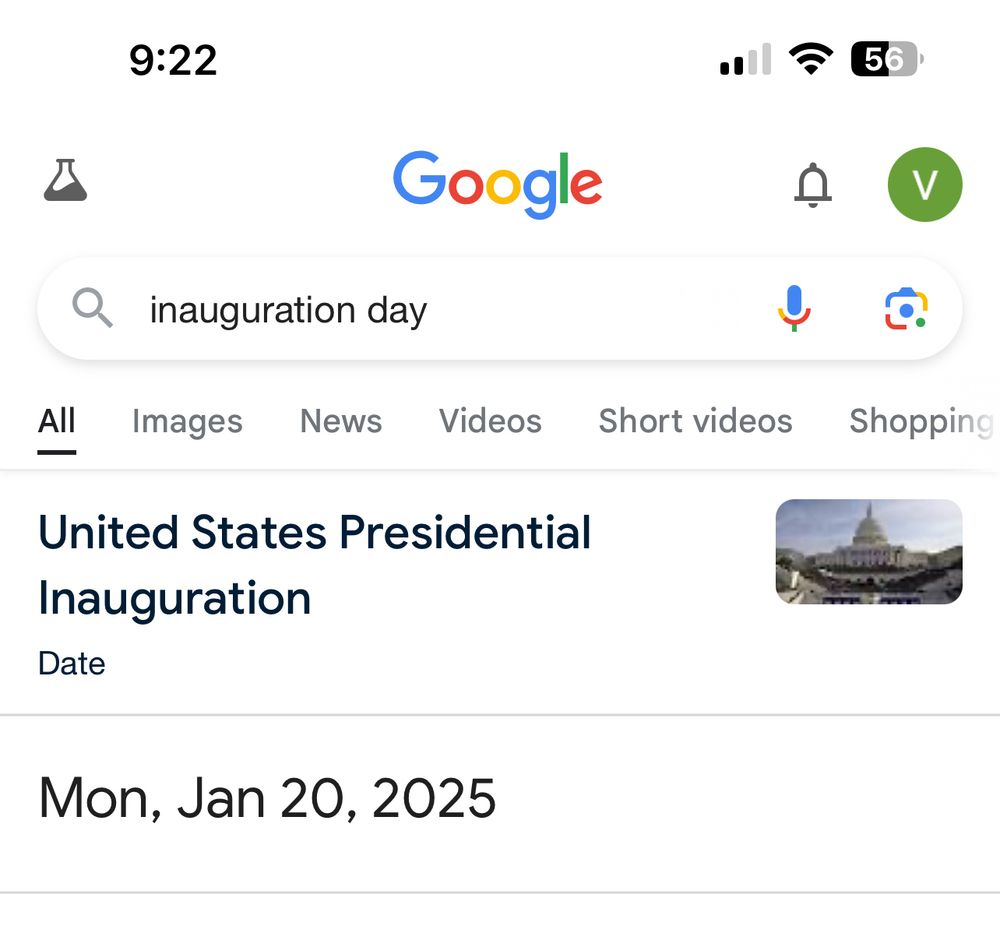This screenshot has height=926, width=1000.
Task: Start a voice search with the microphone icon
Action: [793, 308]
